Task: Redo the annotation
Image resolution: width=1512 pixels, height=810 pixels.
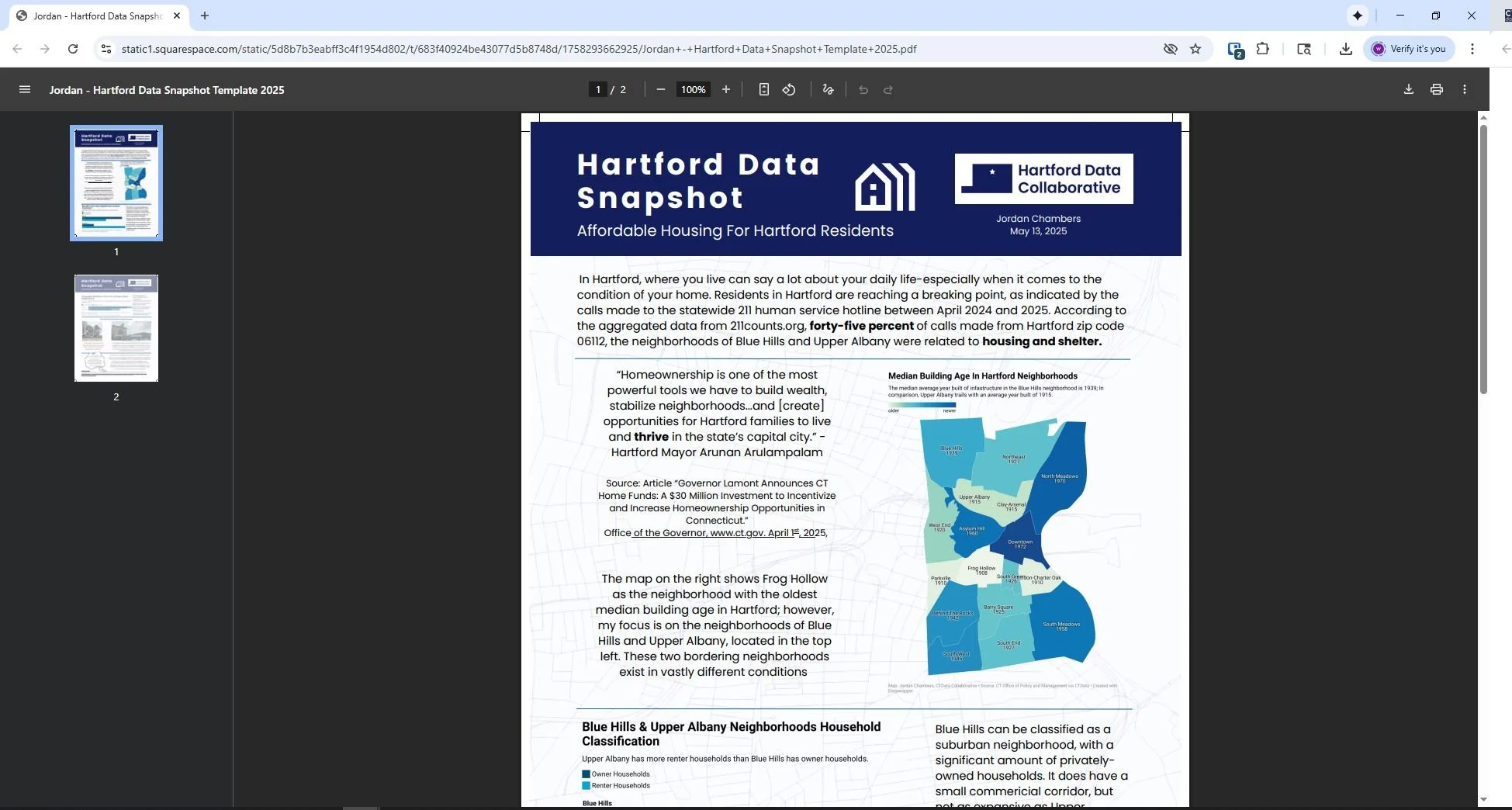Action: tap(888, 90)
